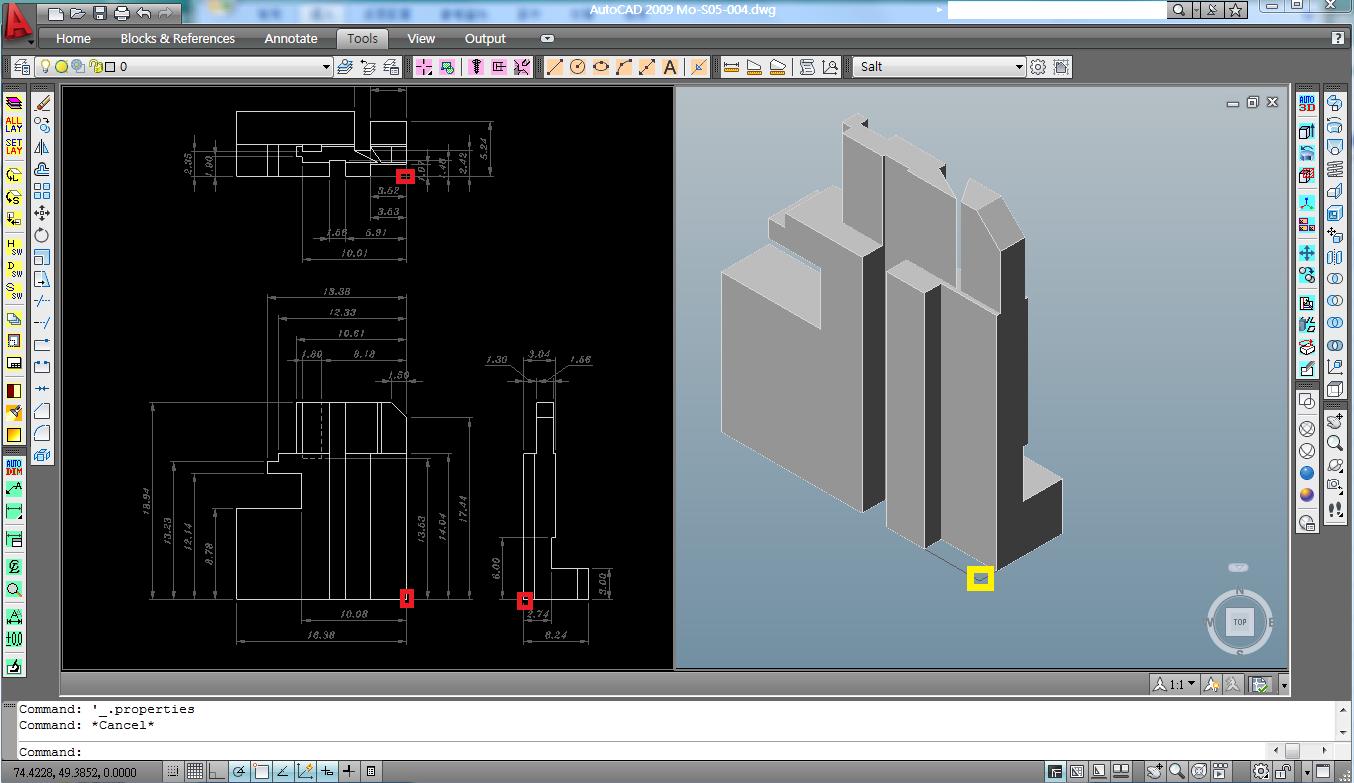
Task: Click the Favorites star icon in title bar
Action: point(1236,10)
